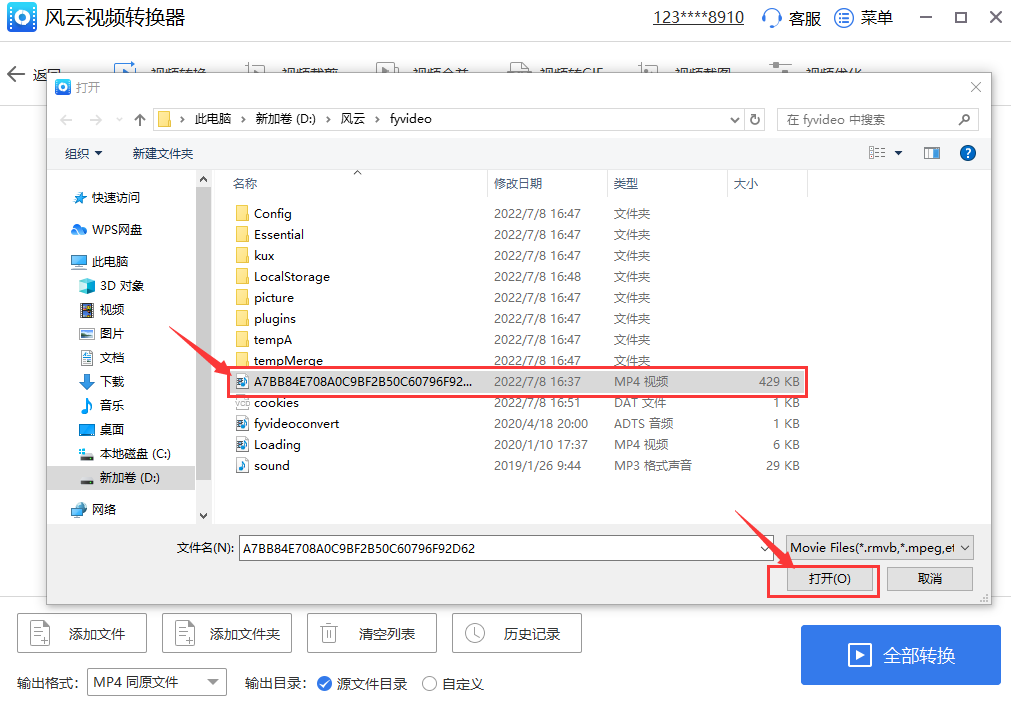
Task: Click 风云 breadcrumb in address bar
Action: coord(352,119)
